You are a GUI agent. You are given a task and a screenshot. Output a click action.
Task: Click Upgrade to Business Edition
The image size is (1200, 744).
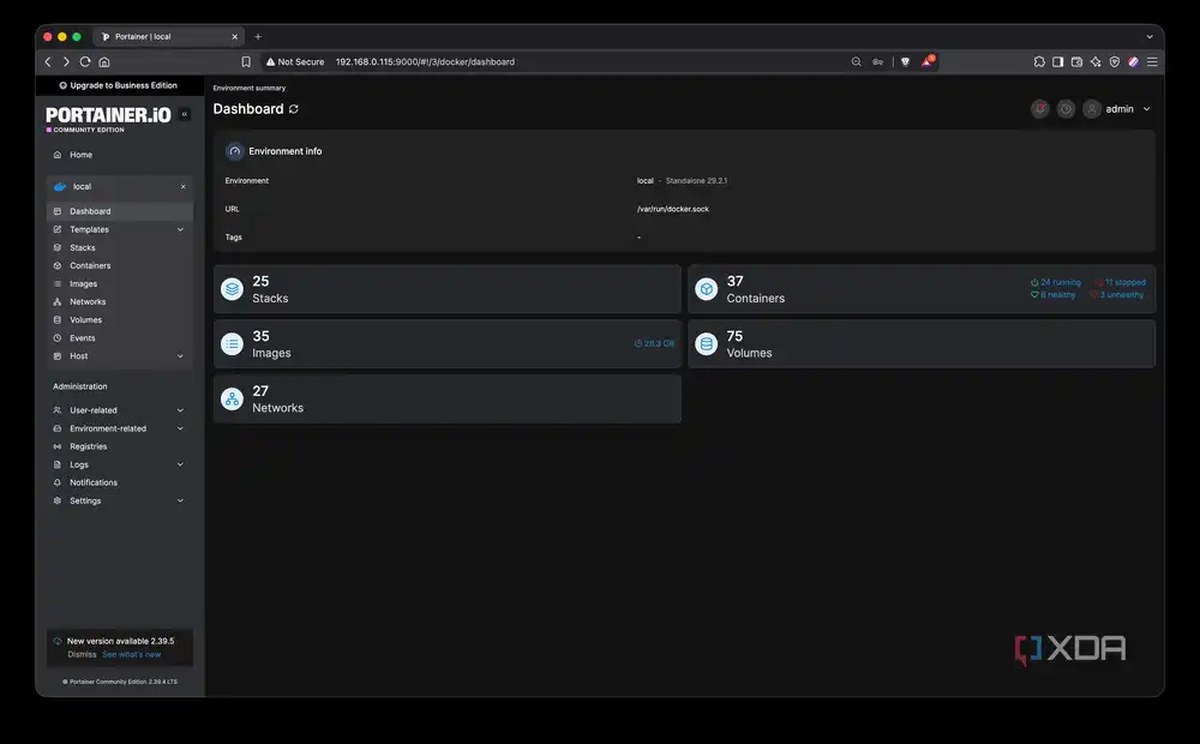tap(119, 86)
